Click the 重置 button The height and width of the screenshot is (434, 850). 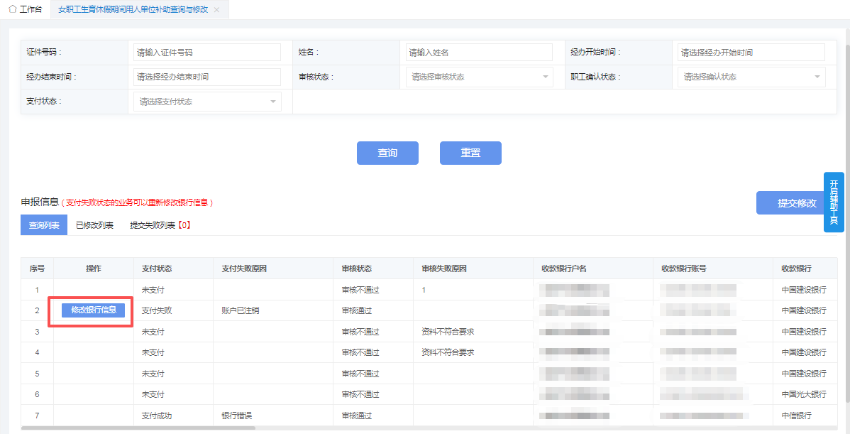tap(471, 153)
